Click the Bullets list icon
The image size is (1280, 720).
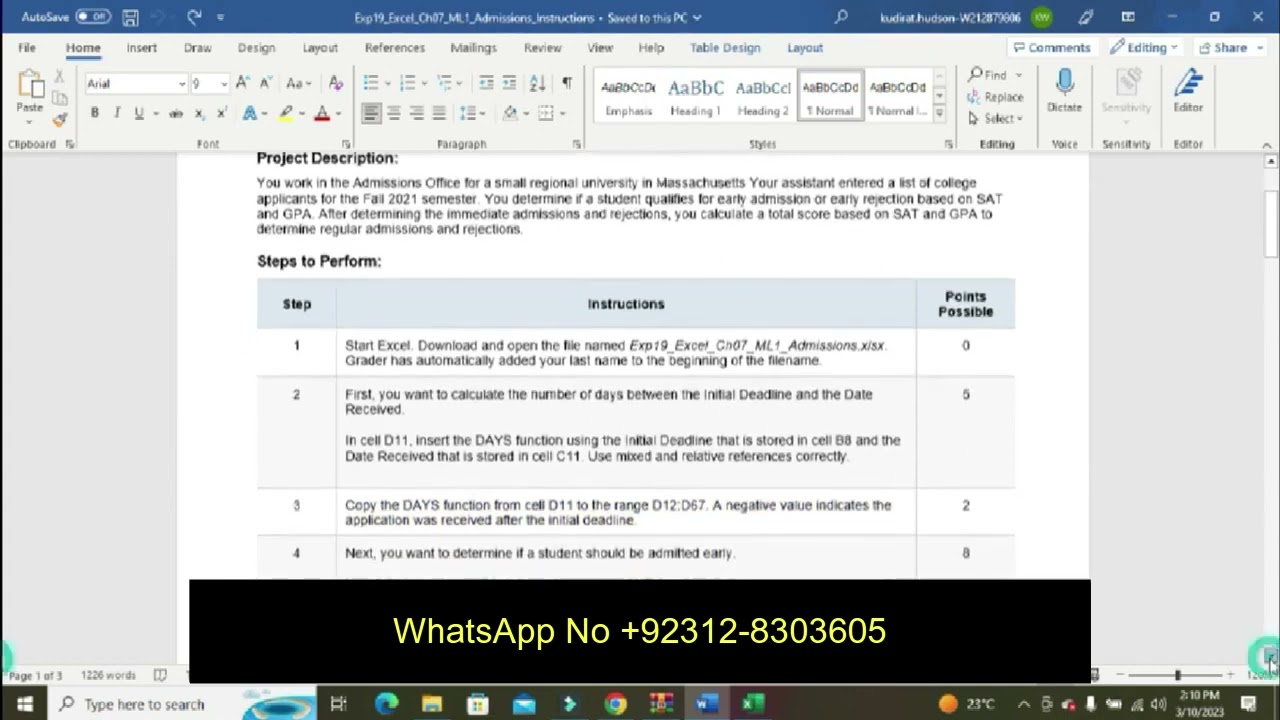(371, 83)
